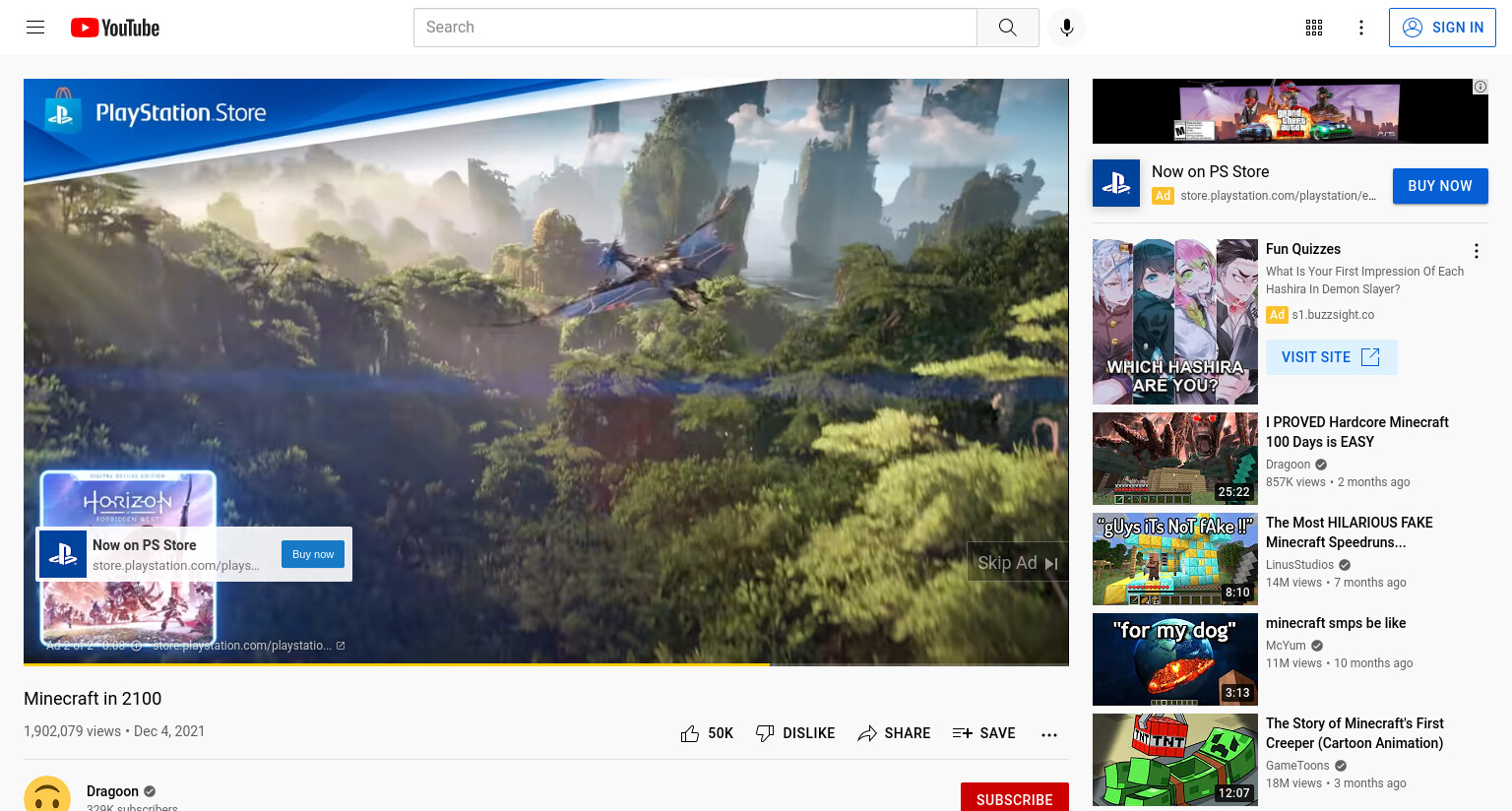Image resolution: width=1512 pixels, height=811 pixels.
Task: Open the Dragoon channel avatar
Action: tap(47, 794)
